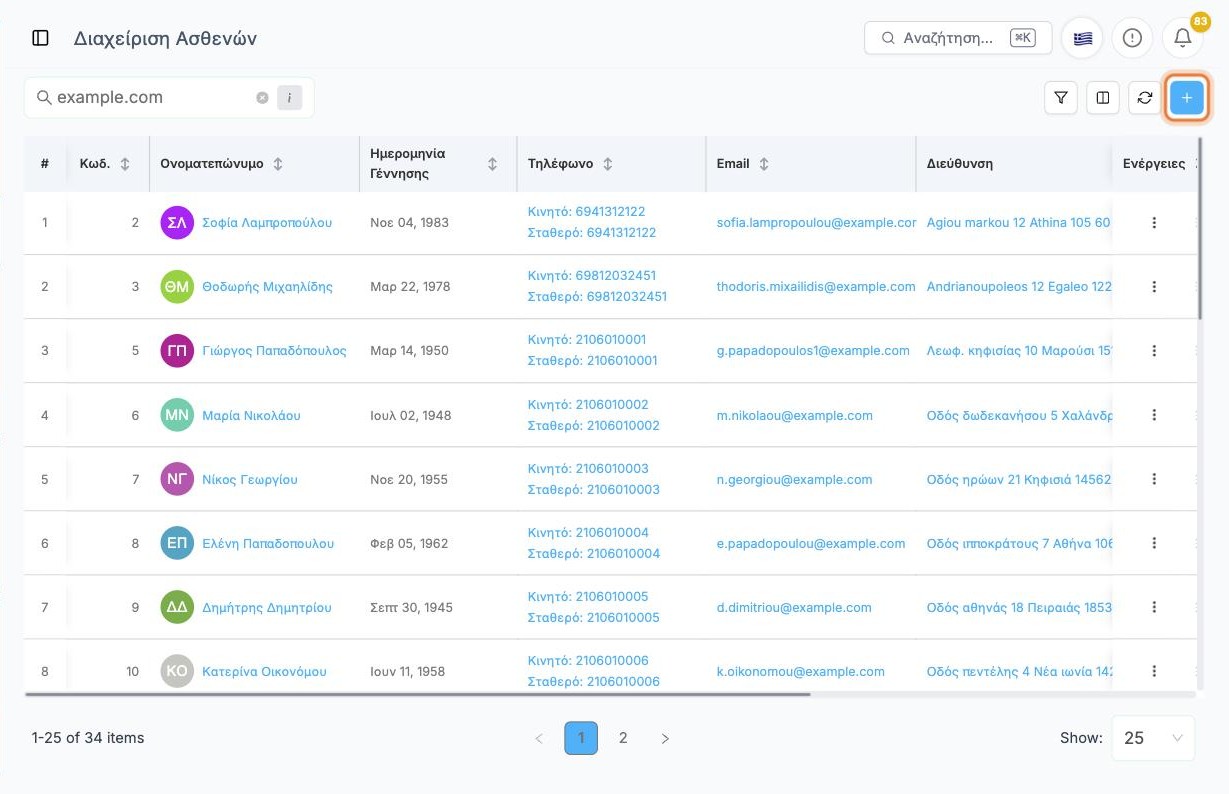The width and height of the screenshot is (1229, 794).
Task: Toggle the sidebar panel icon
Action: 41,38
